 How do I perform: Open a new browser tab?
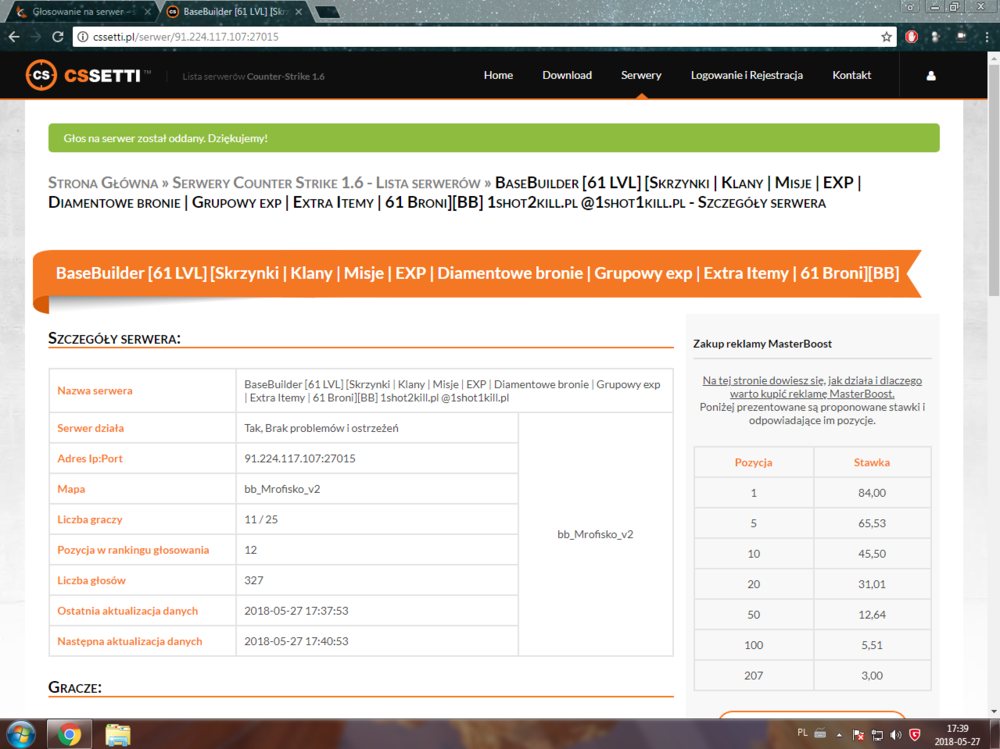pyautogui.click(x=327, y=12)
